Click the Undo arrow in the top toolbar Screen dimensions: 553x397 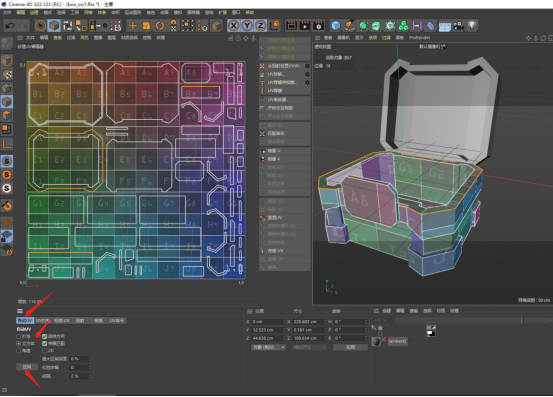pyautogui.click(x=10, y=26)
